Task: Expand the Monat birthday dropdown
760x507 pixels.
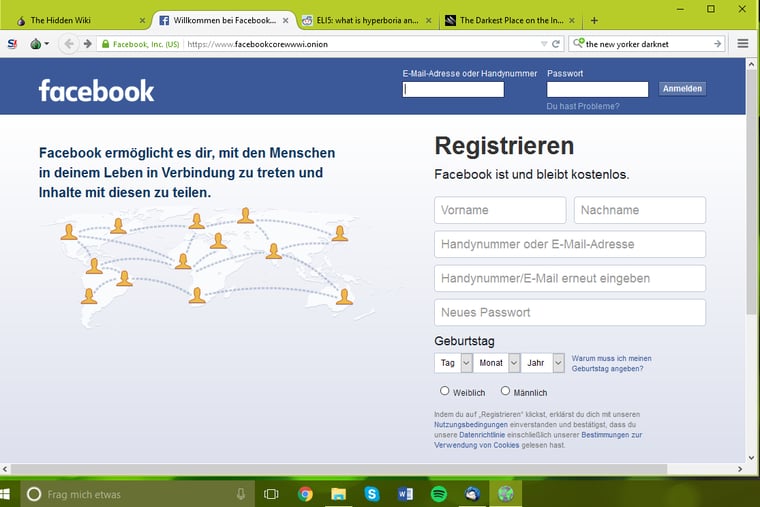Action: tap(497, 363)
